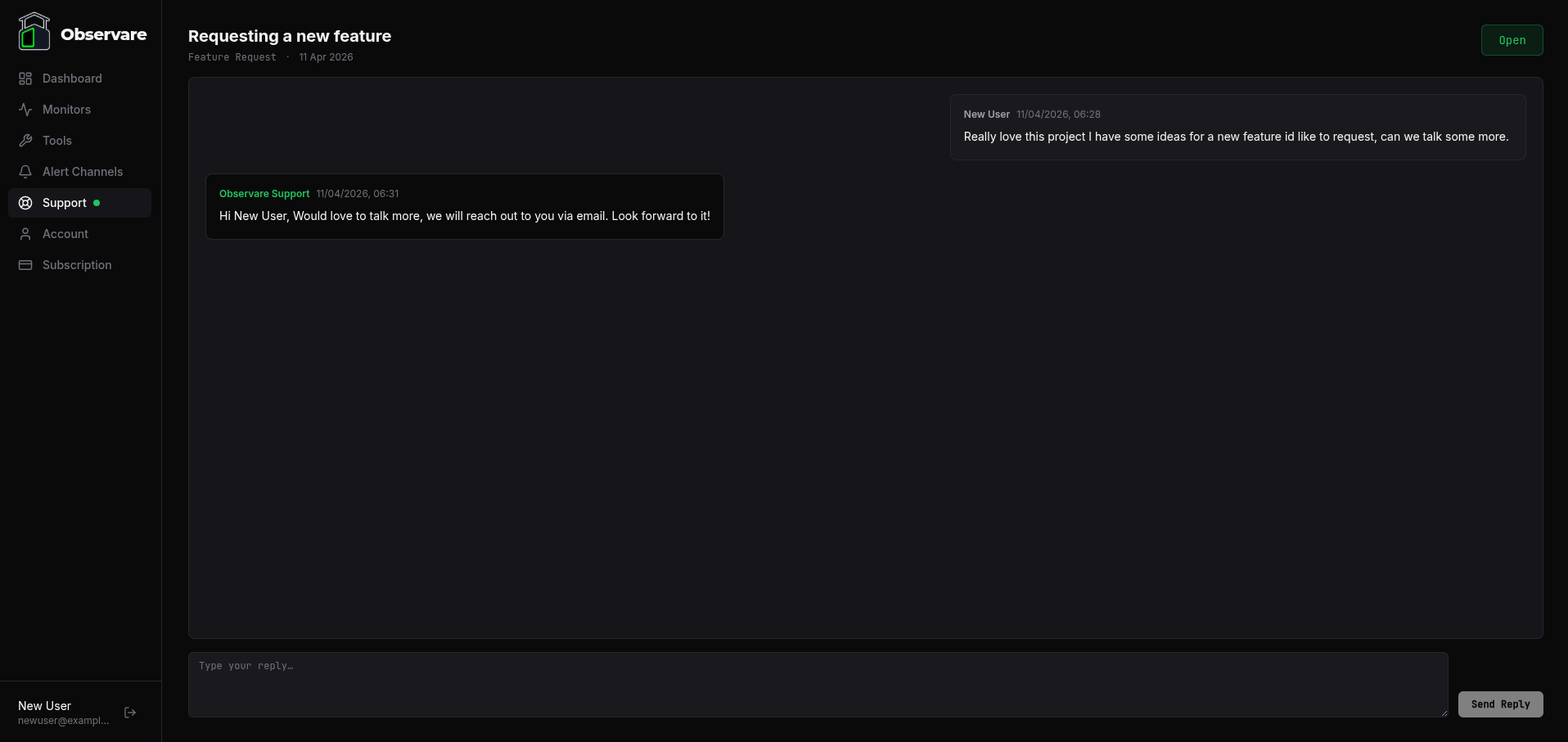Select the ticket title Requesting a new feature
The image size is (1568, 742).
(x=290, y=36)
